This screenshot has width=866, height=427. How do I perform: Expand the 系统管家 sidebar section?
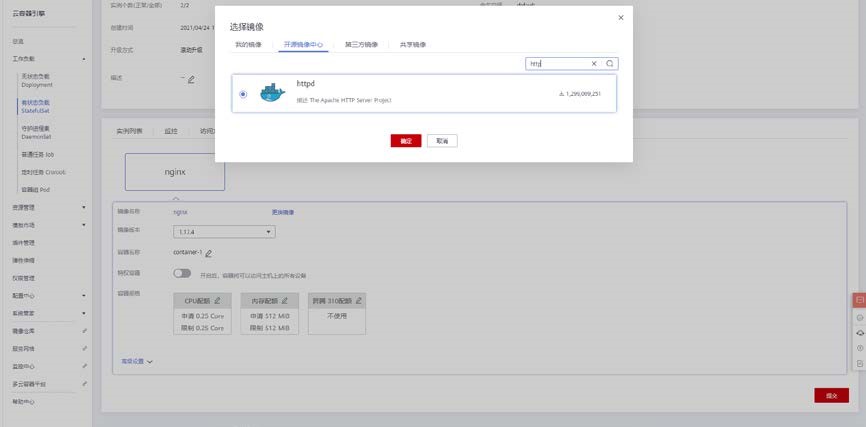(x=49, y=313)
